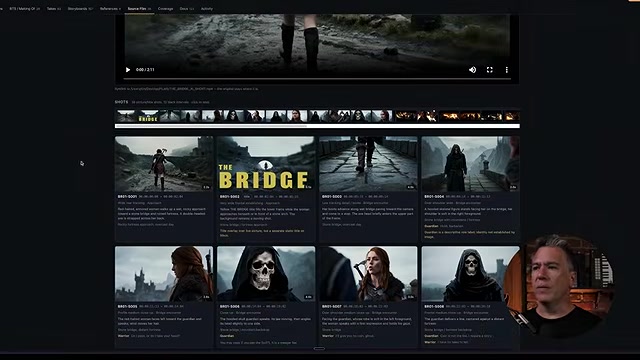Open the video player's three-dot menu

click(x=507, y=70)
